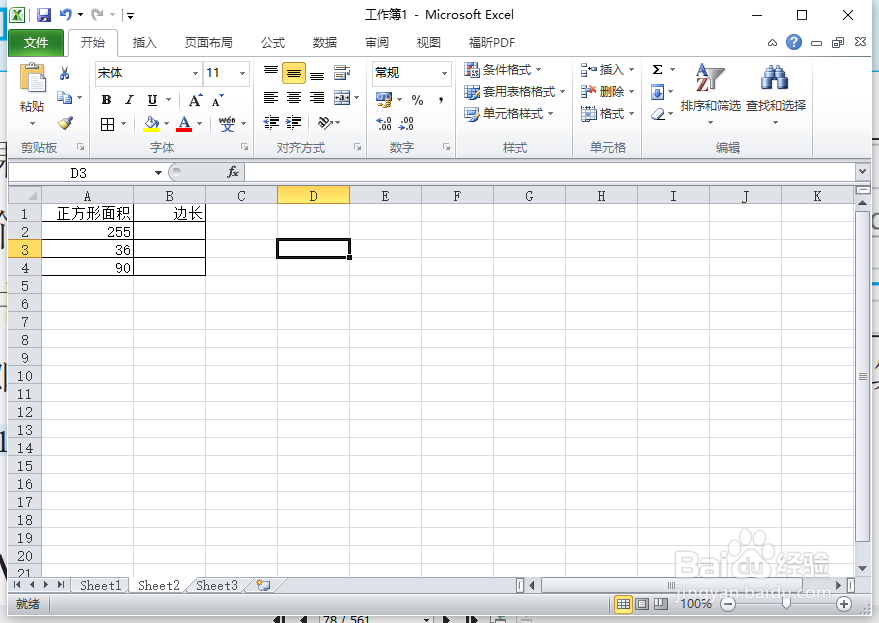This screenshot has height=623, width=879.
Task: Open the 文件 tab
Action: pos(36,43)
